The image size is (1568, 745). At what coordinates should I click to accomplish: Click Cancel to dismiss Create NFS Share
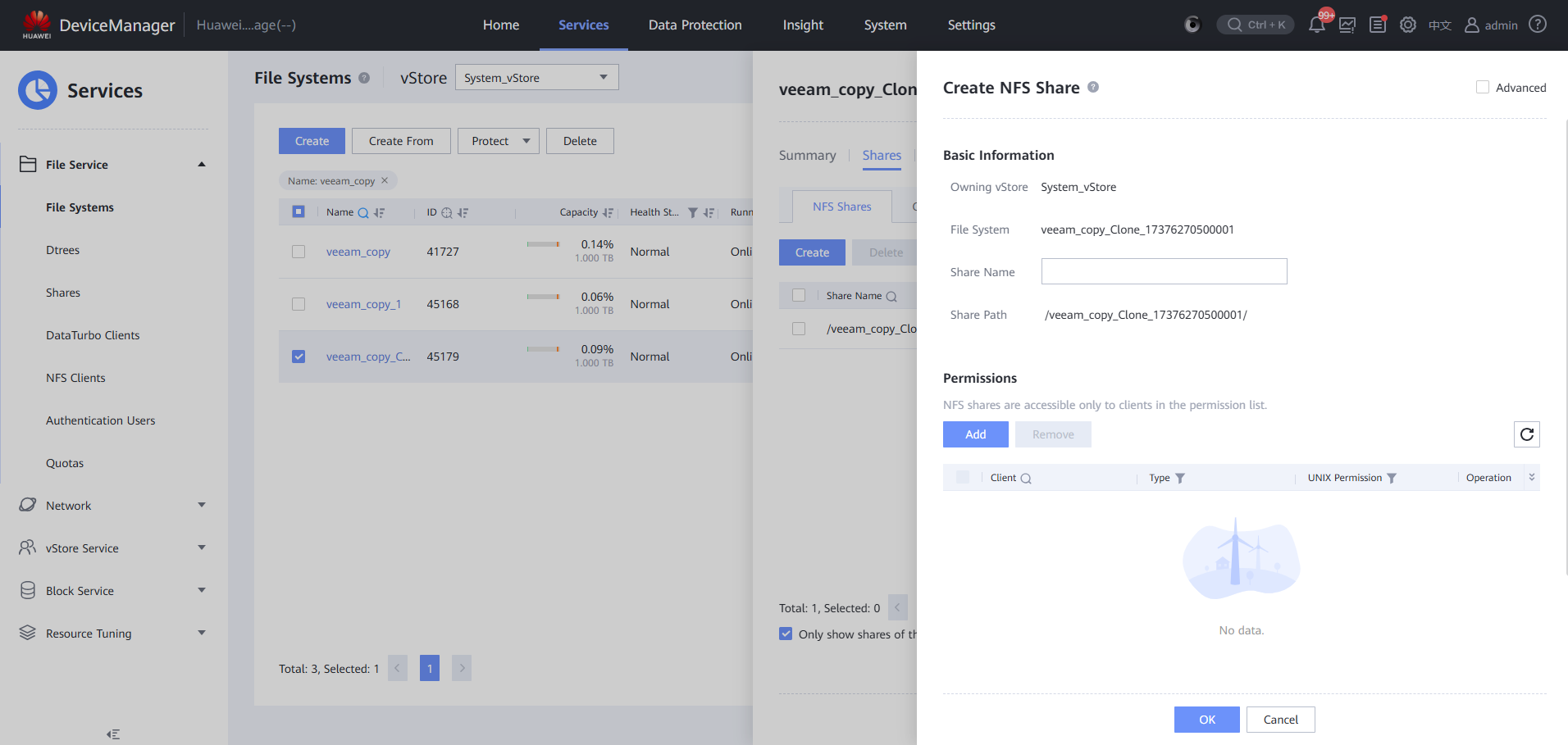1280,720
